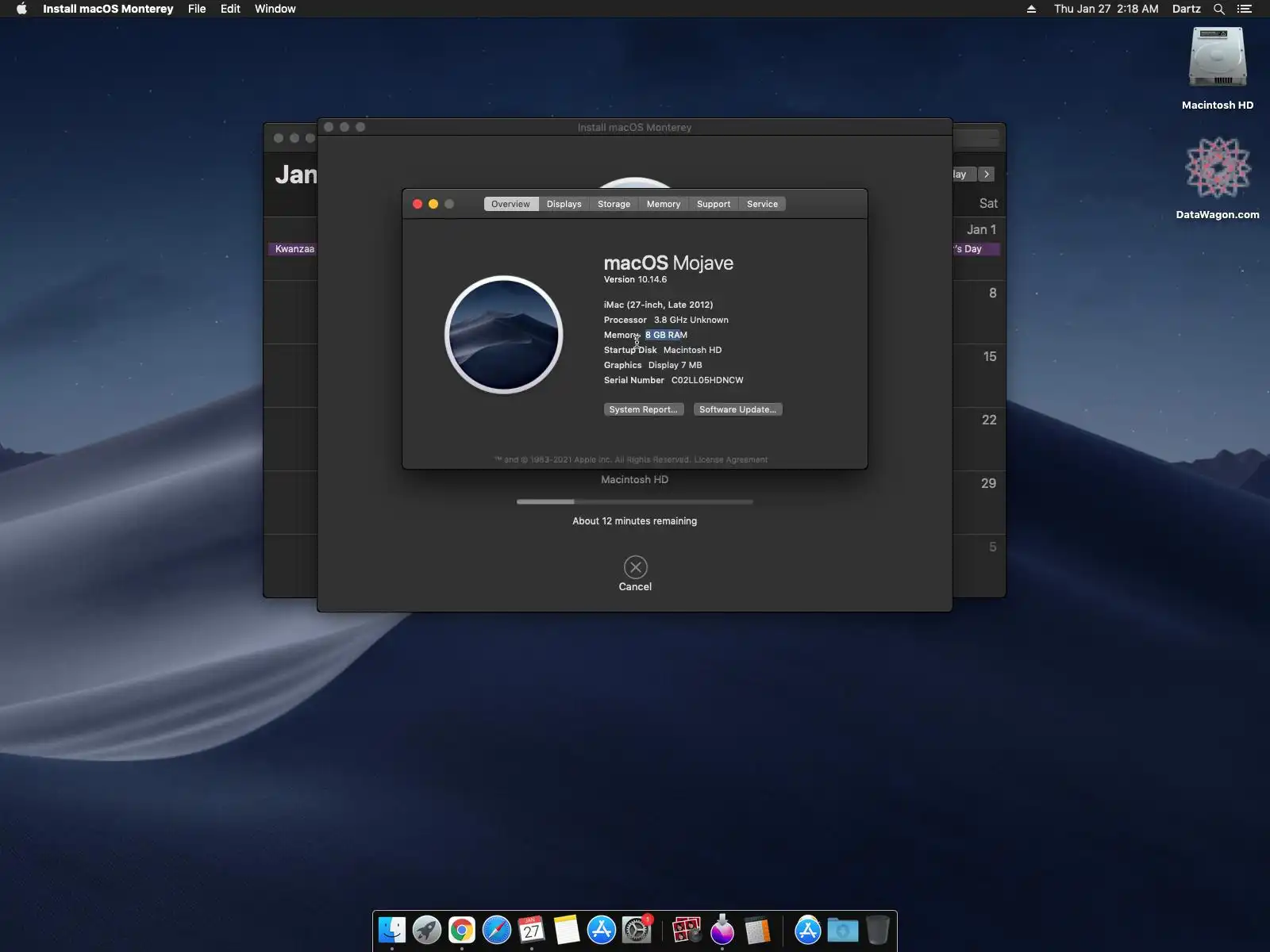This screenshot has height=952, width=1270.
Task: Click the Startup Disk value Macintosh HD
Action: pos(692,350)
